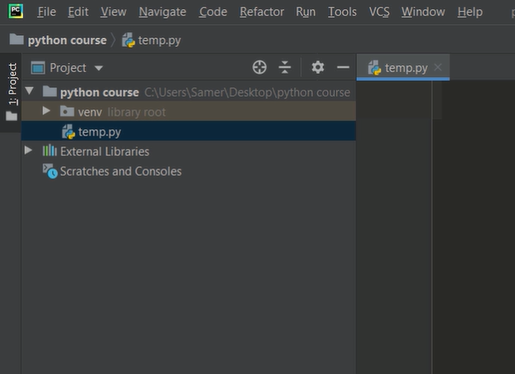Click temp.py breadcrumb in navigation bar
This screenshot has height=374, width=515.
[159, 40]
